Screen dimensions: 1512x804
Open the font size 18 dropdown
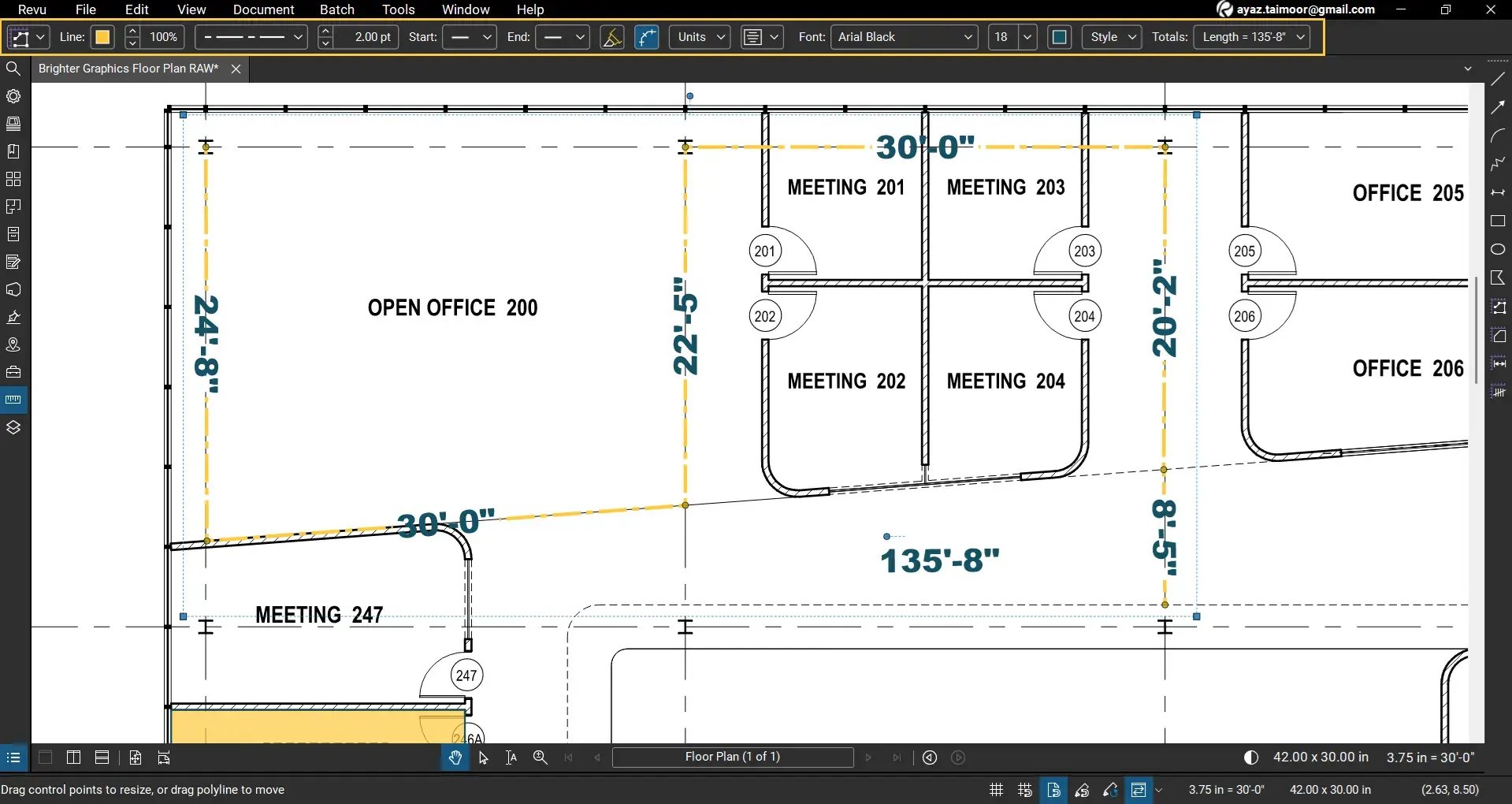point(1012,36)
